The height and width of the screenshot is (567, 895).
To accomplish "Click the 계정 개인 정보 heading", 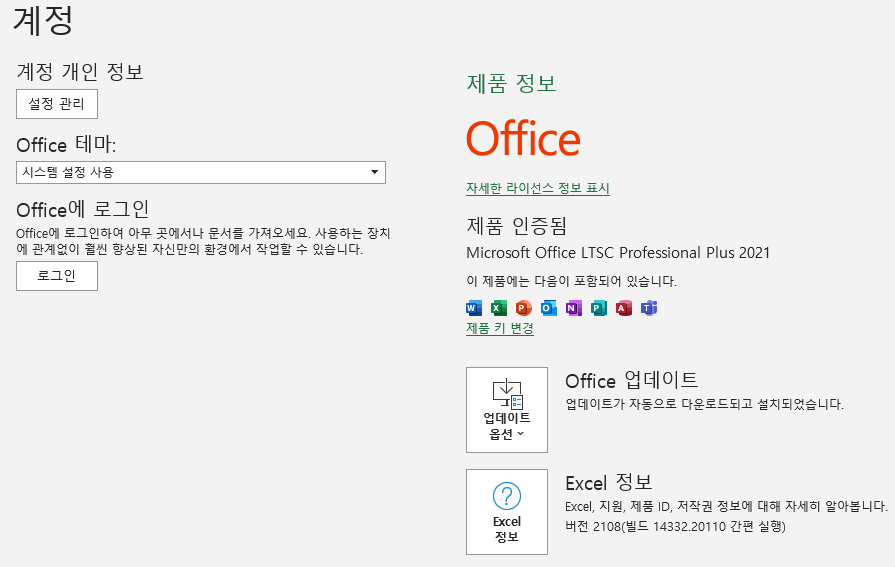I will (x=80, y=71).
